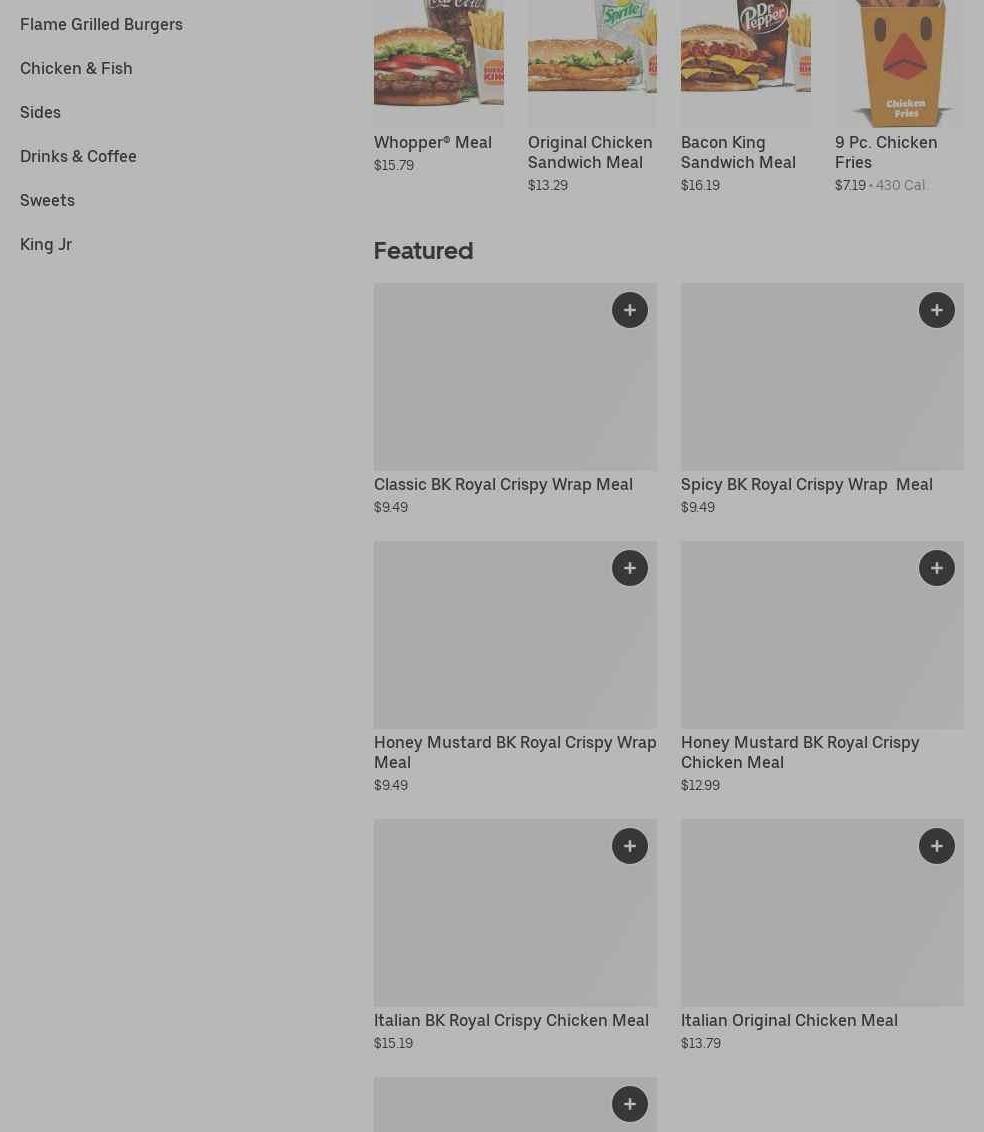
Task: Add Italian BK Royal Crispy Chicken Meal
Action: (630, 846)
